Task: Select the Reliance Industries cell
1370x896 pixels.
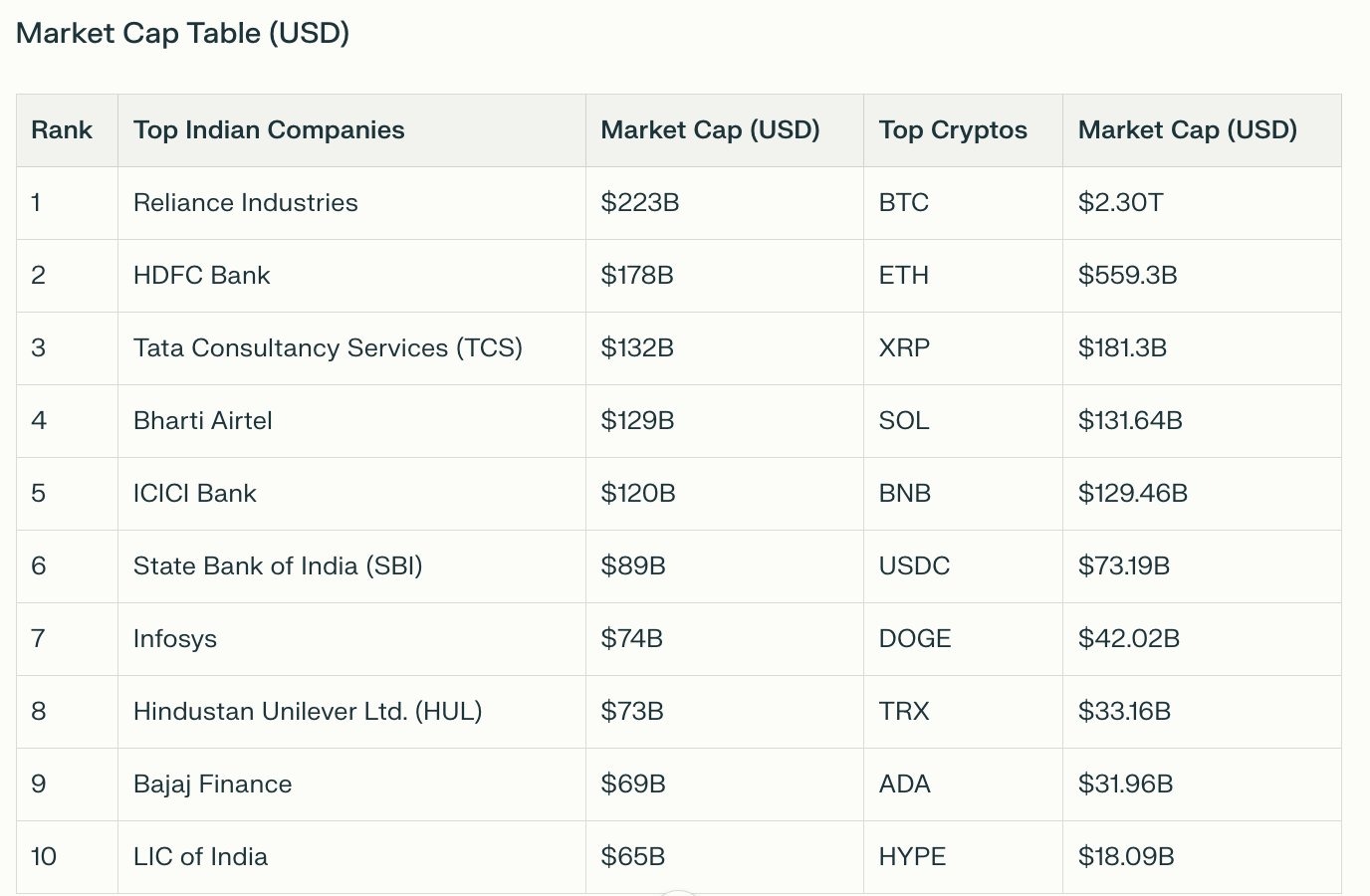Action: pos(245,203)
